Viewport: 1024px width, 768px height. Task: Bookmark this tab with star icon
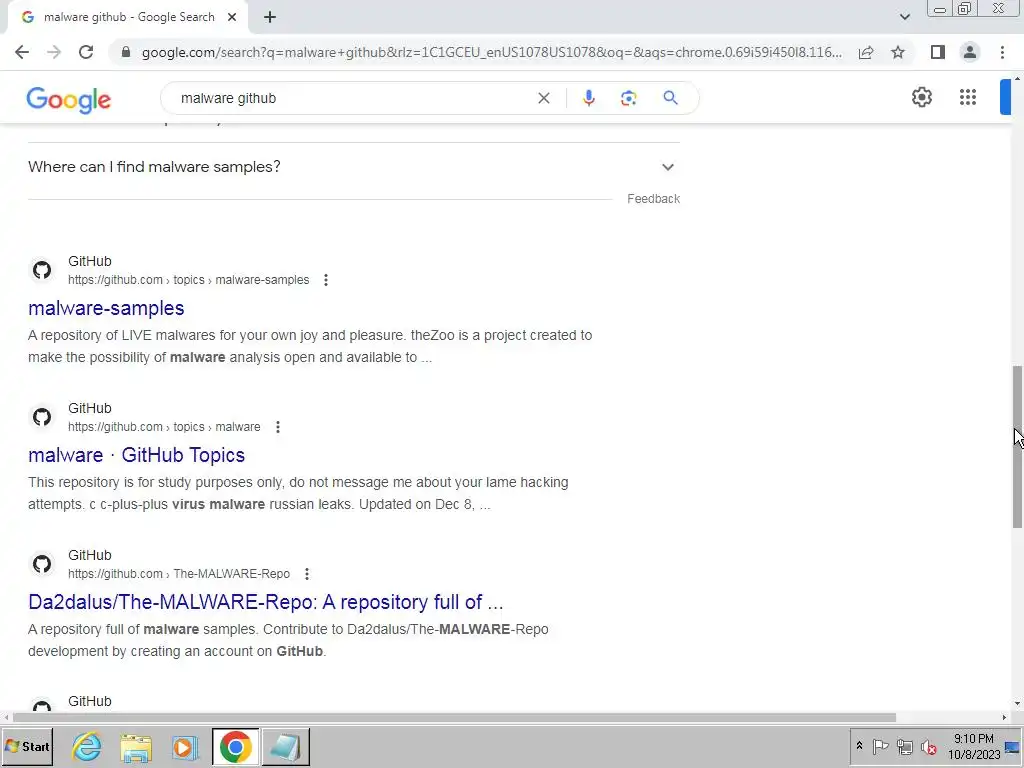[898, 52]
